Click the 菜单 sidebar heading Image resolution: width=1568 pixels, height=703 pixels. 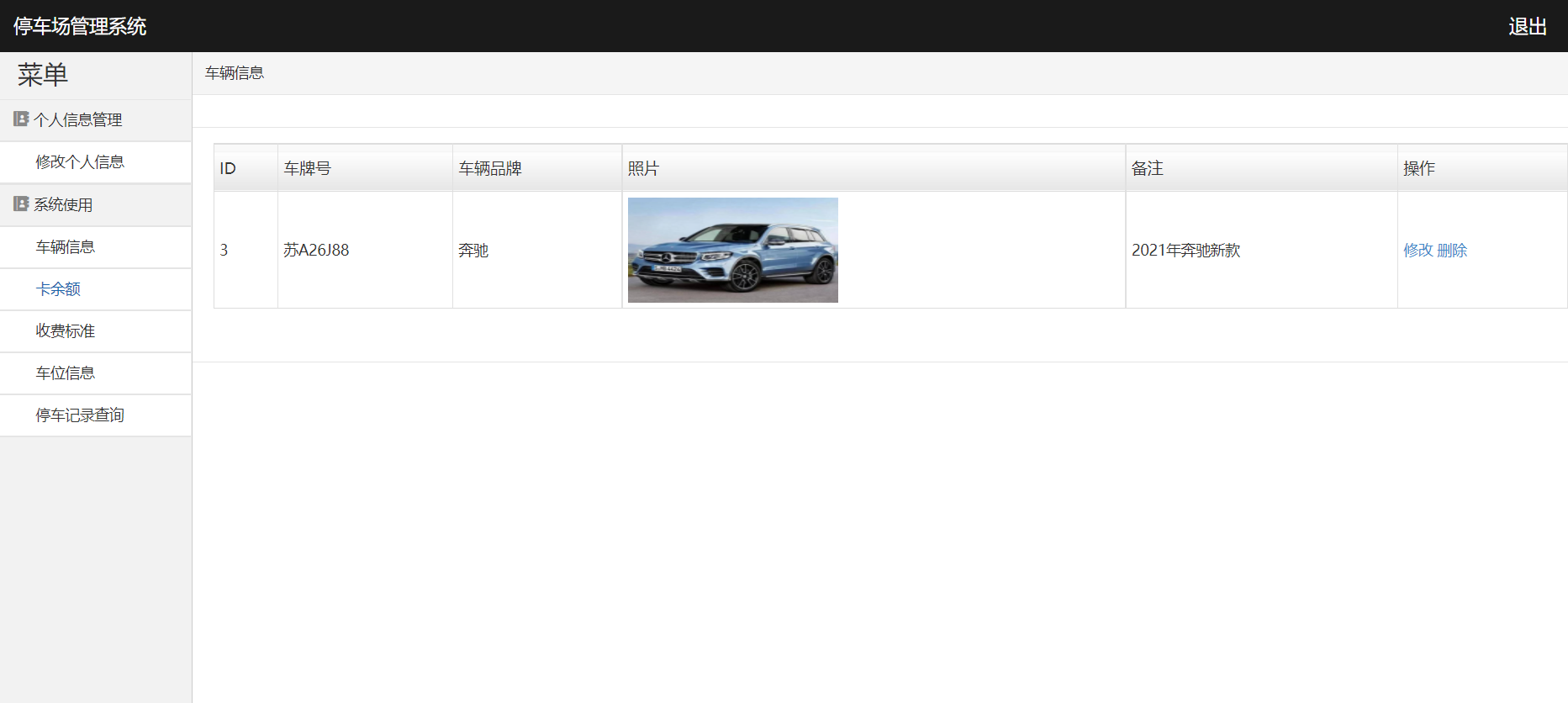tap(43, 76)
